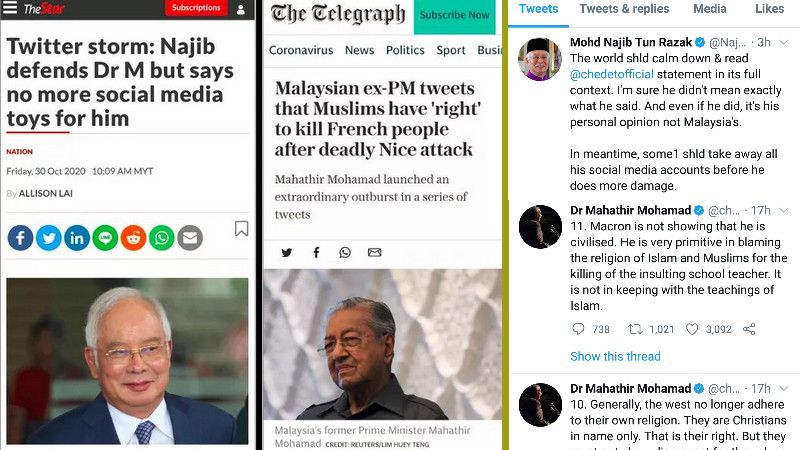Open The Star hamburger menu

[x=10, y=7]
